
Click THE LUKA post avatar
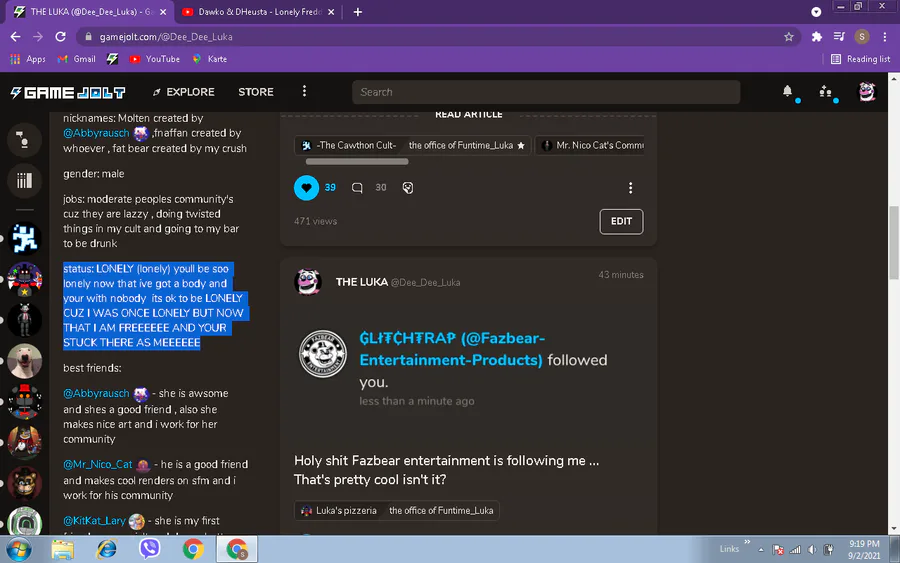click(308, 282)
